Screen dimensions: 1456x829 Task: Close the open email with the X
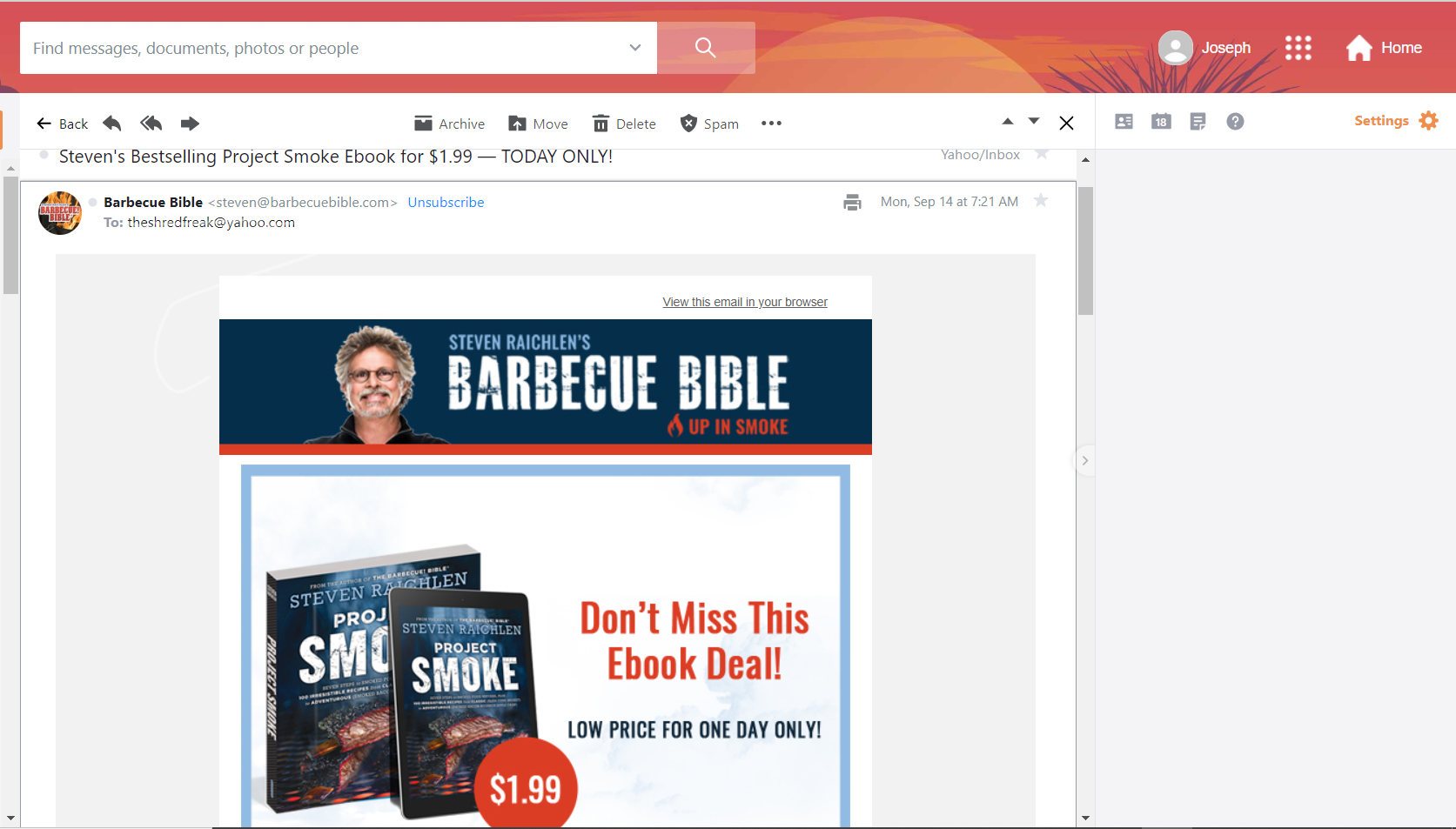tap(1066, 124)
